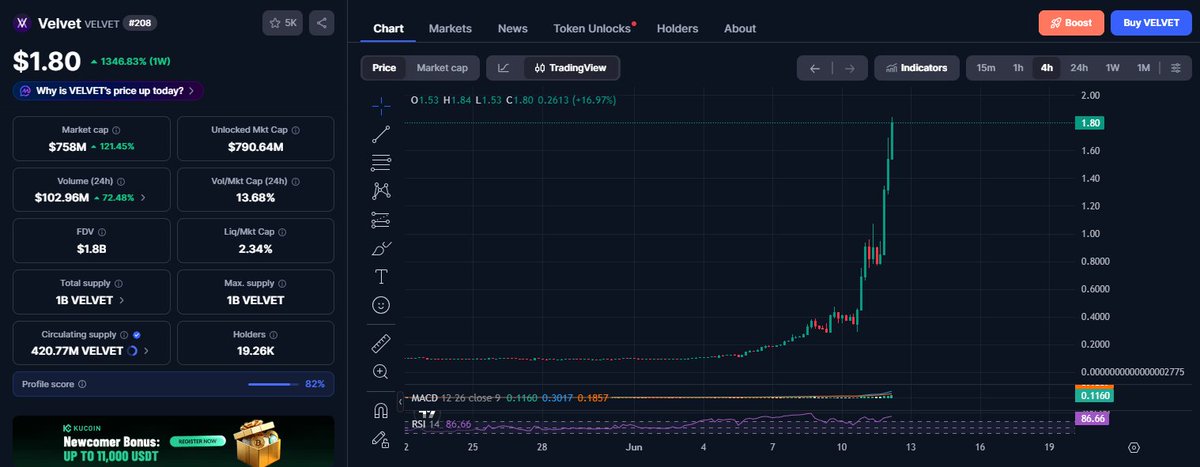1200x467 pixels.
Task: Set chart interval to 15m
Action: (986, 68)
